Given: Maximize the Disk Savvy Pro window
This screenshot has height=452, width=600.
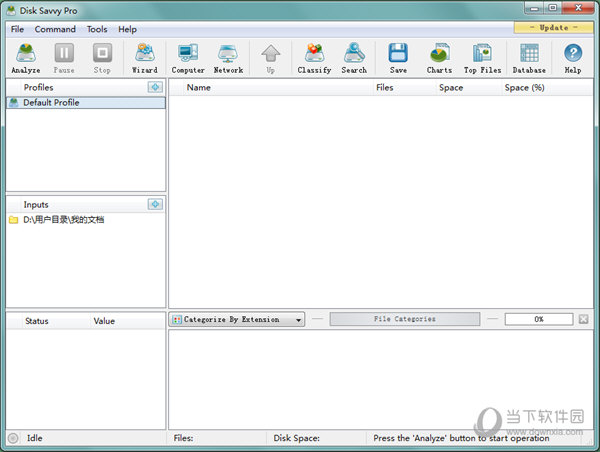Looking at the screenshot, I should pyautogui.click(x=553, y=8).
